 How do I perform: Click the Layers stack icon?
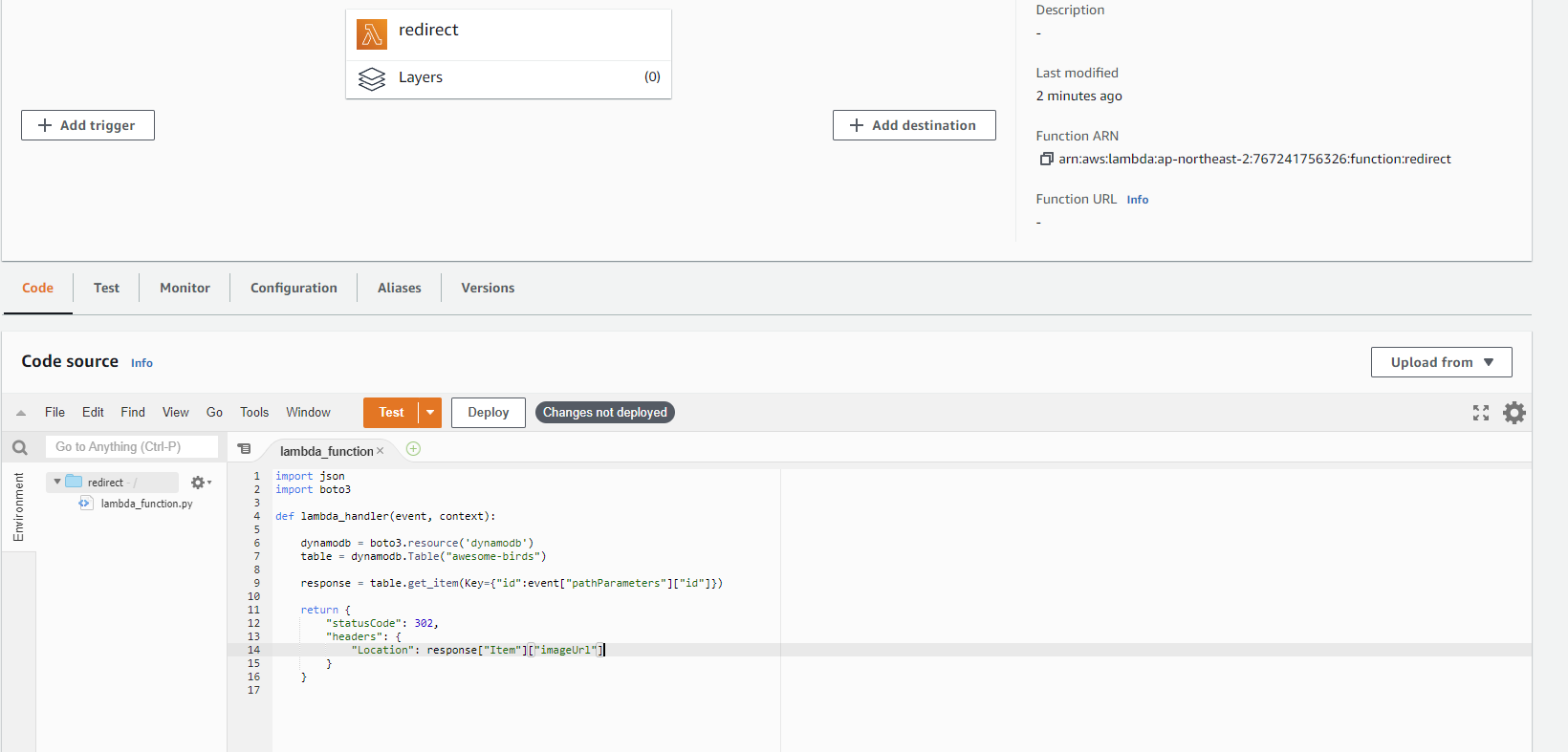pyautogui.click(x=372, y=78)
